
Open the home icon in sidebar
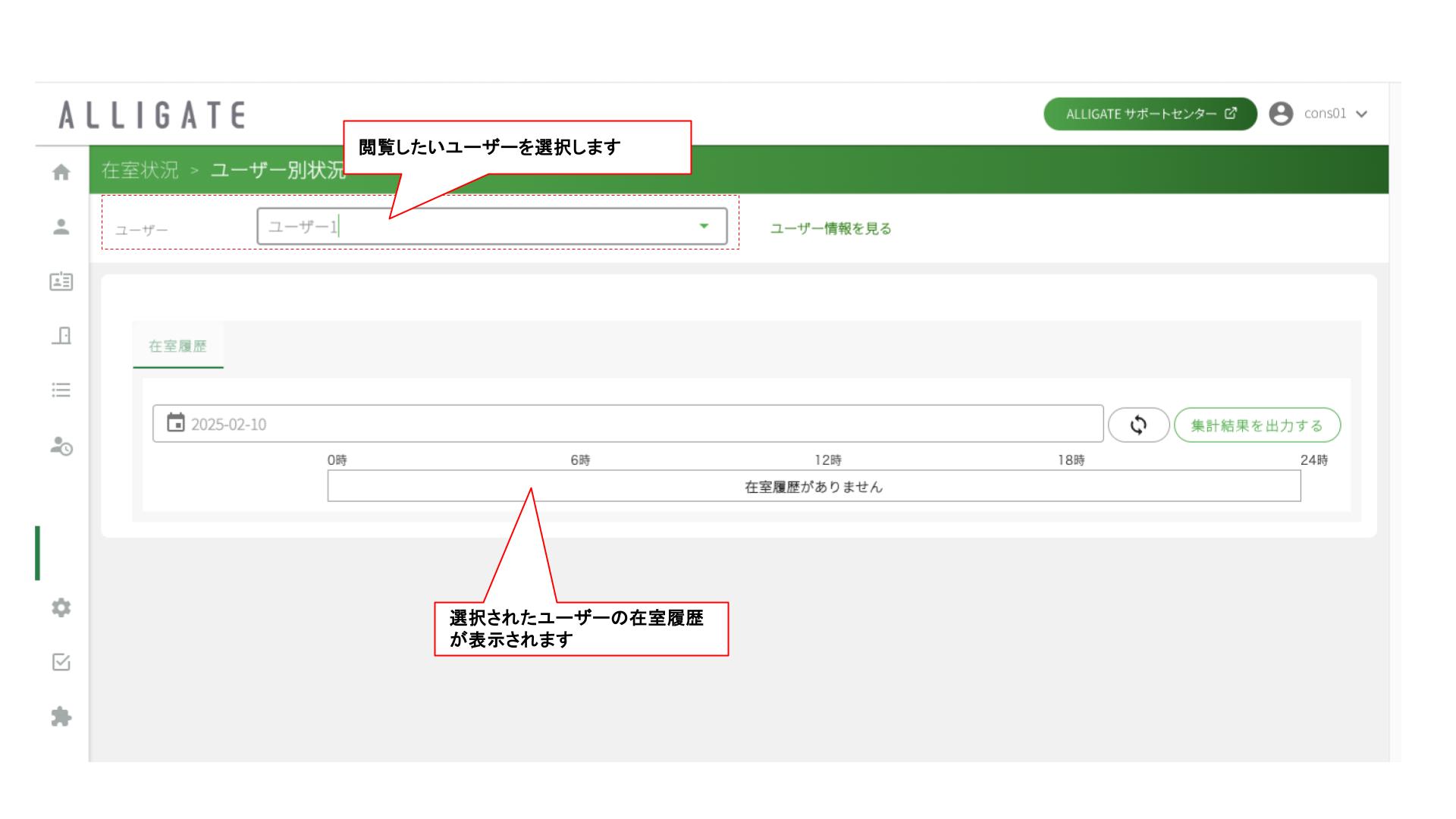61,172
